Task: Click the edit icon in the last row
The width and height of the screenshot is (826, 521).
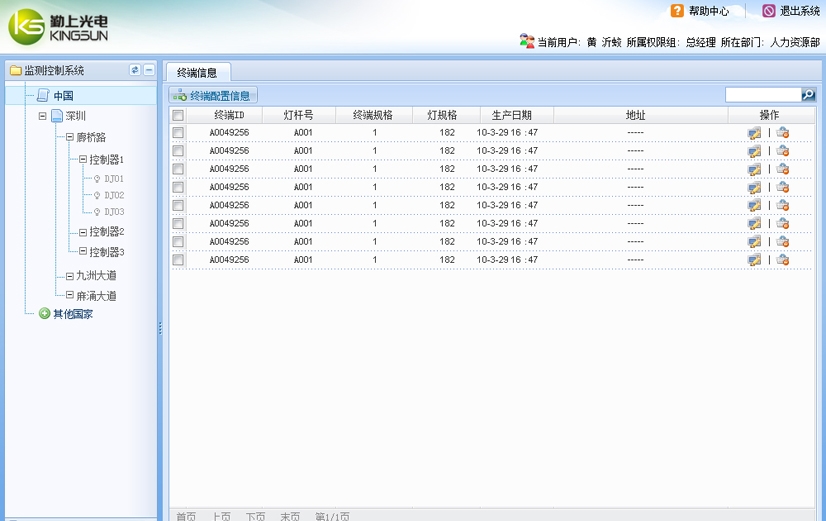Action: (x=754, y=260)
